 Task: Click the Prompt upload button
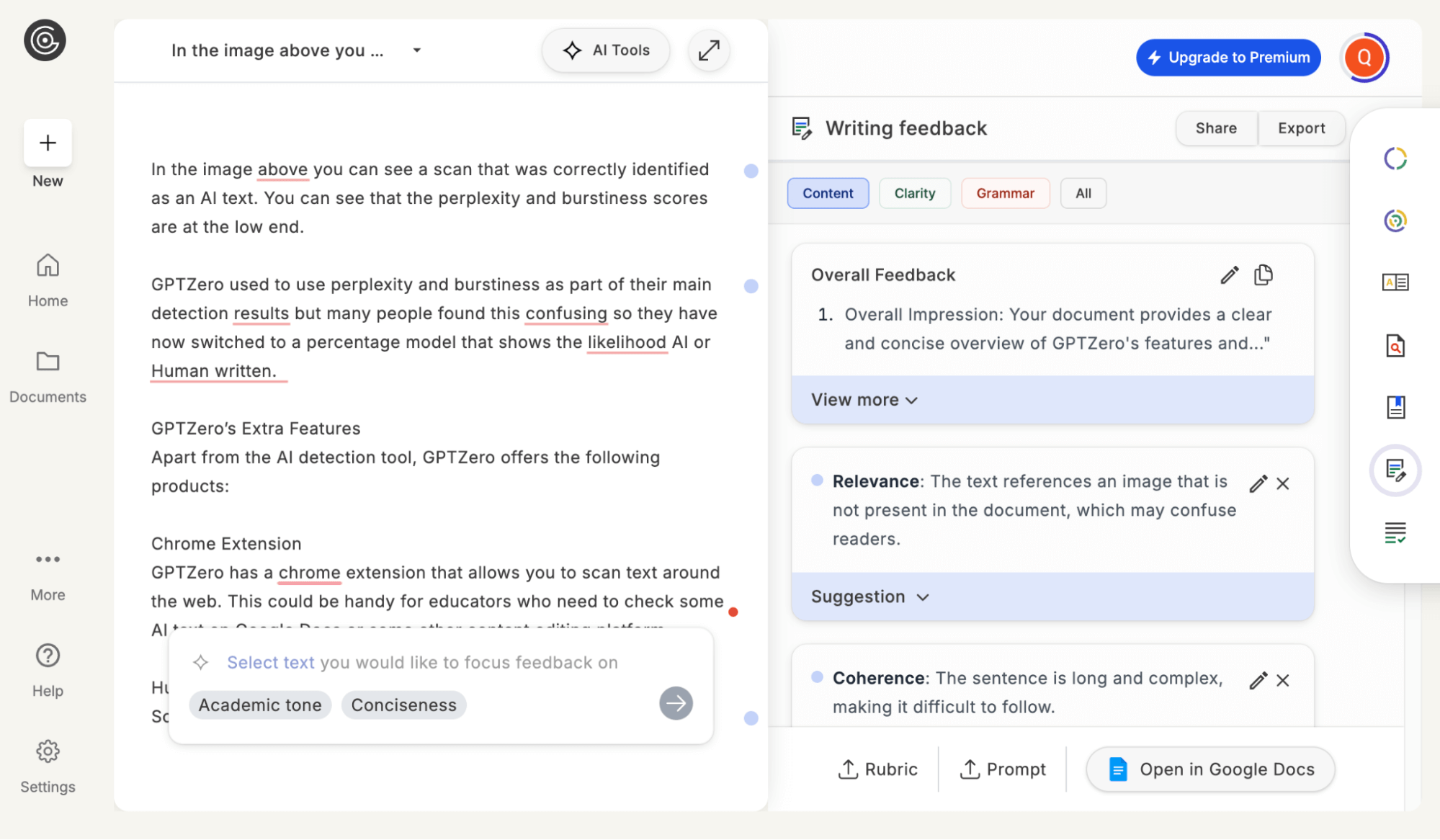coord(1002,769)
